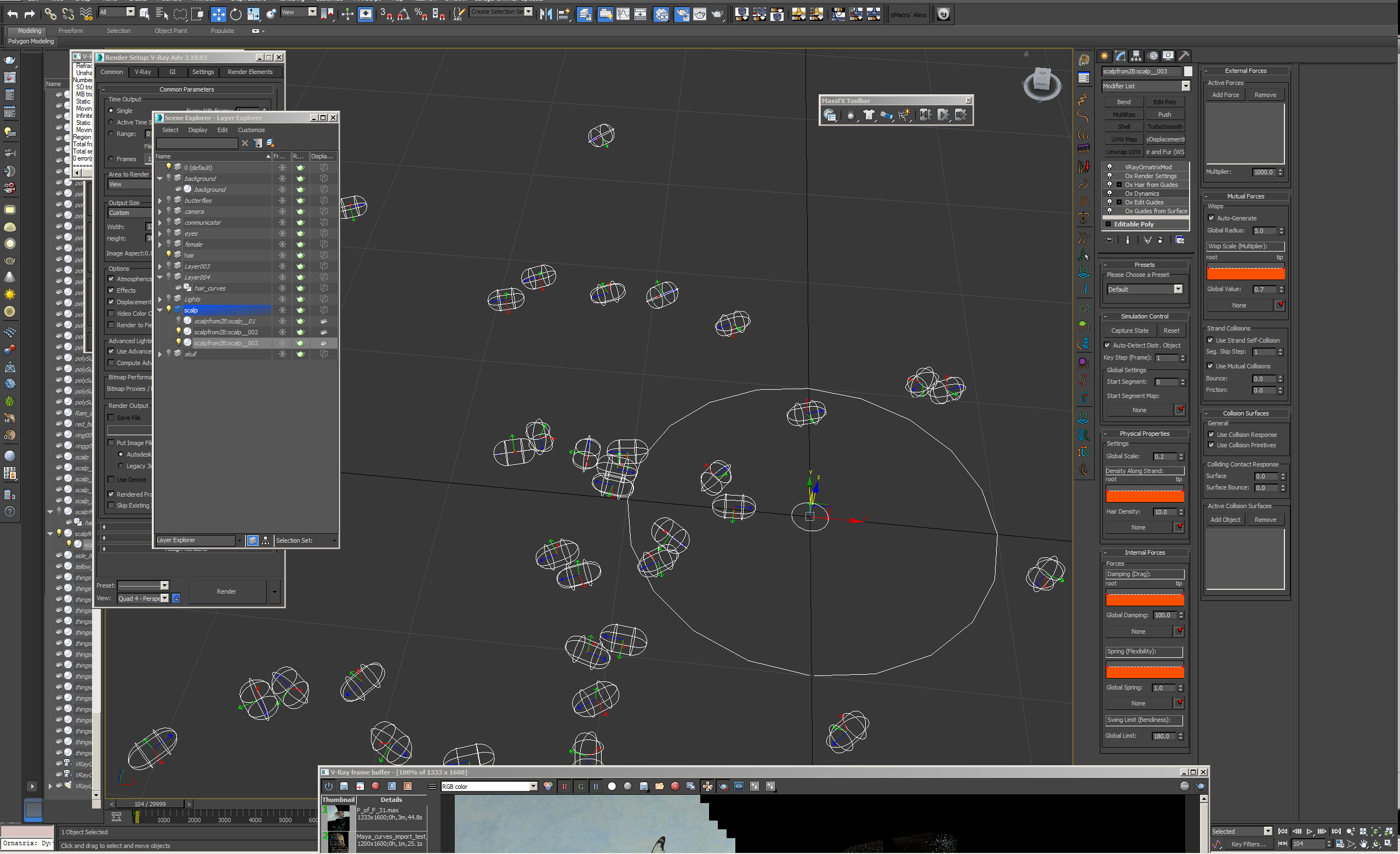1400x854 pixels.
Task: Click the MassFX cloth shirt icon
Action: (x=868, y=115)
